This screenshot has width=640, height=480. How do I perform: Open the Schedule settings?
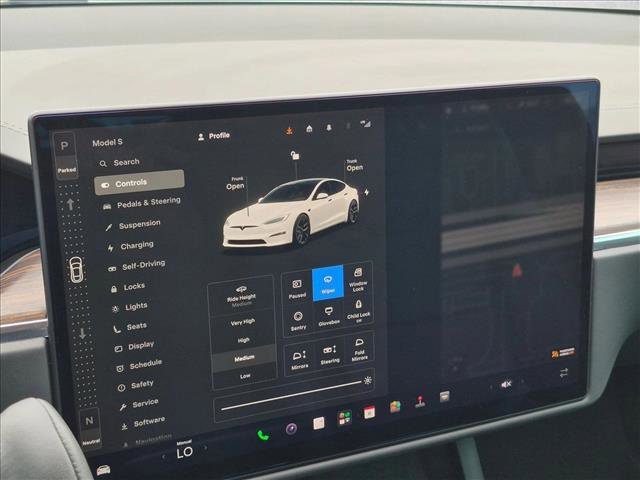pyautogui.click(x=139, y=365)
